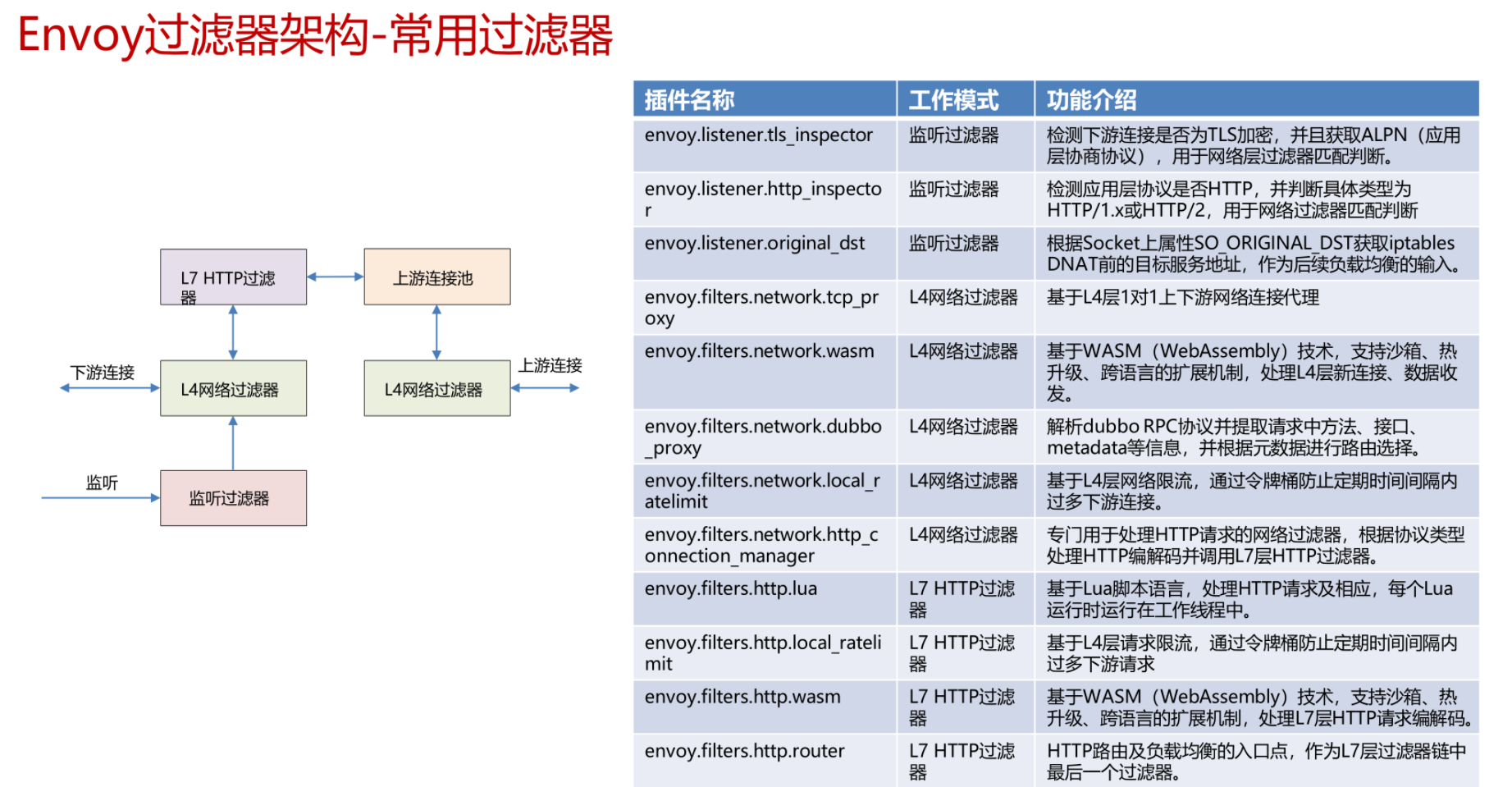Image resolution: width=1512 pixels, height=787 pixels.
Task: Click L4网络过滤器 cell in dubbo_proxy row
Action: tap(966, 437)
